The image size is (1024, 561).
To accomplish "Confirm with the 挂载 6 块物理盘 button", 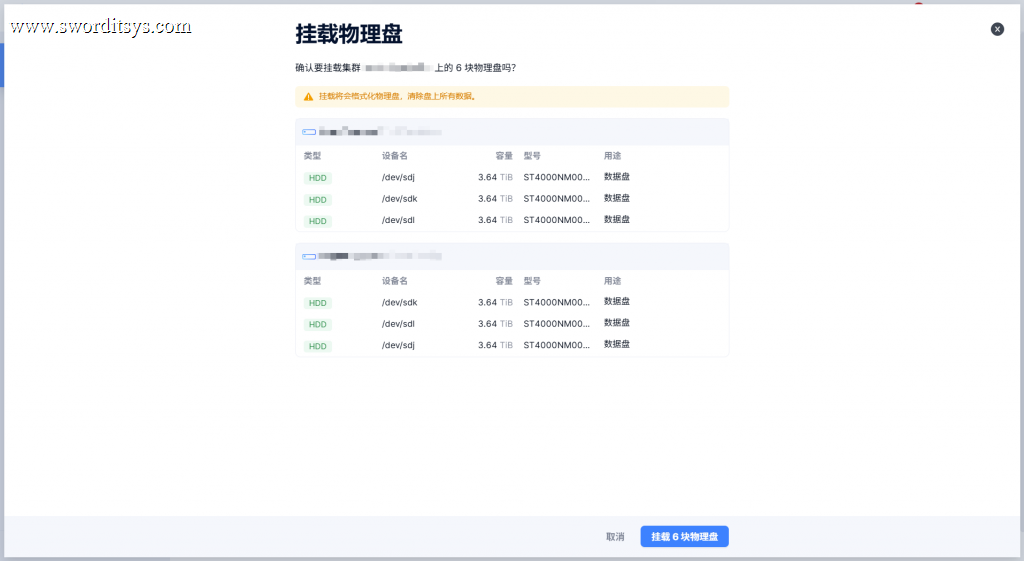I will (684, 536).
